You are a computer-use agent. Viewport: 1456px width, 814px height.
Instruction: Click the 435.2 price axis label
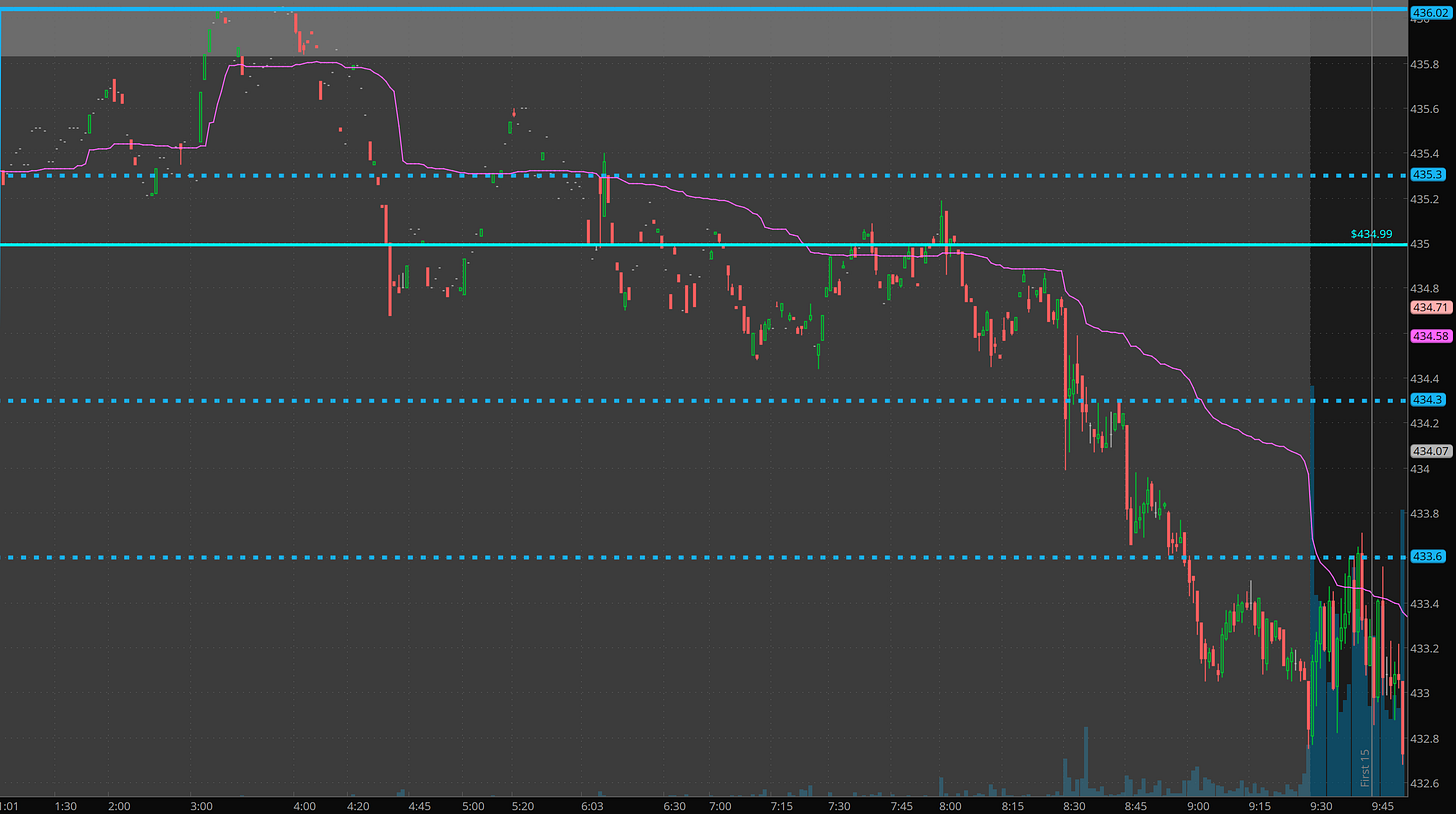click(x=1424, y=199)
